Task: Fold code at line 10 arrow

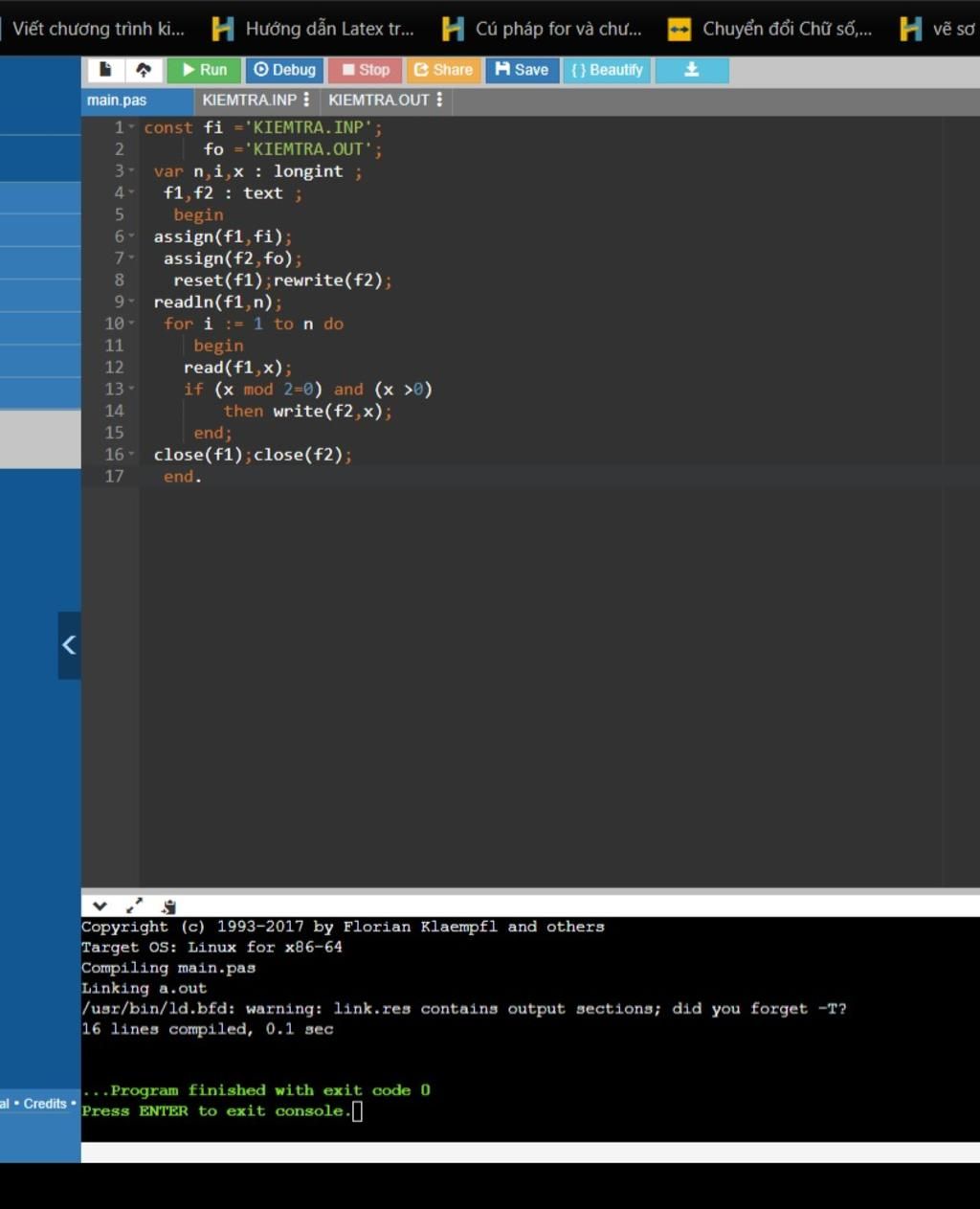Action: coord(132,324)
